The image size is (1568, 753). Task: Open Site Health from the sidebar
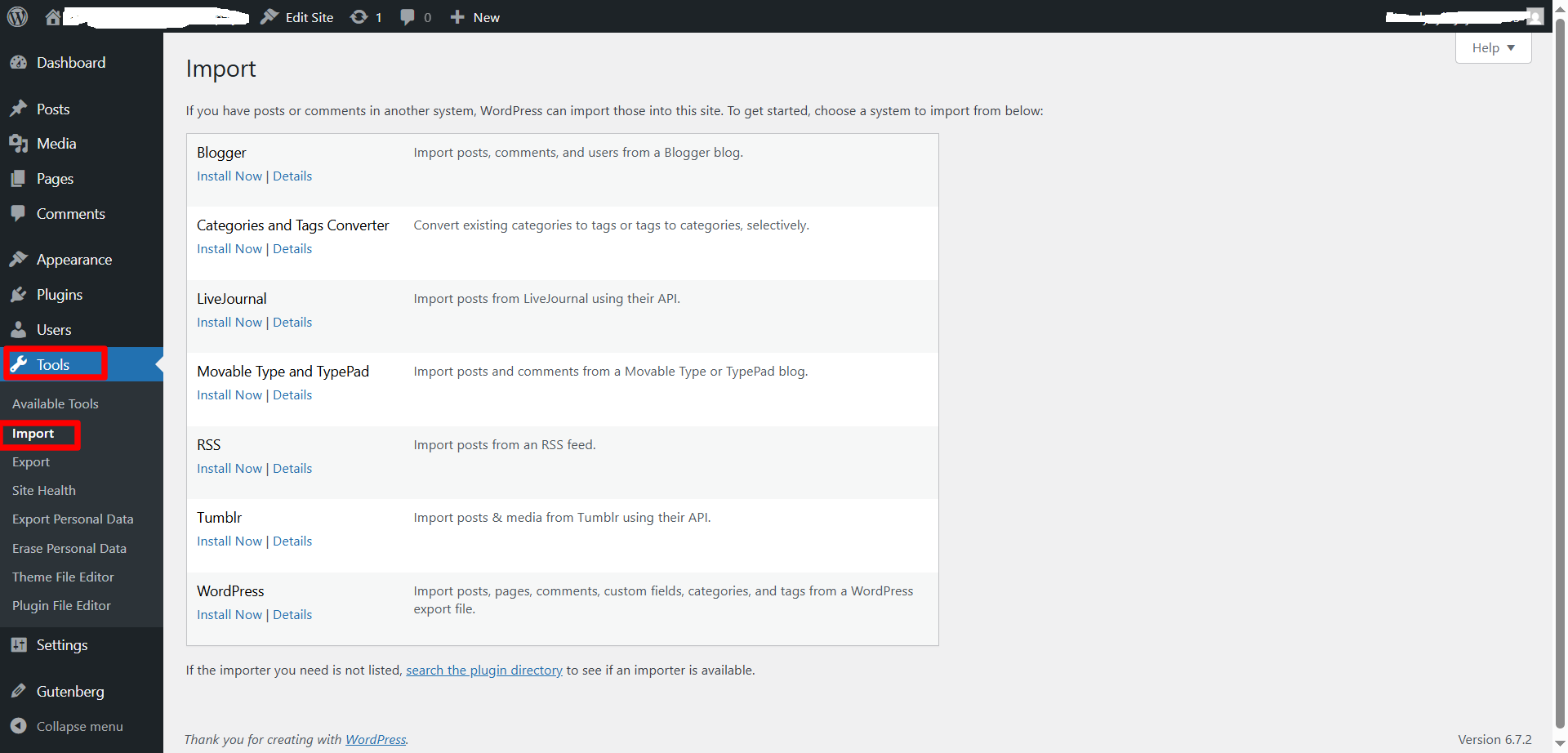pos(43,490)
